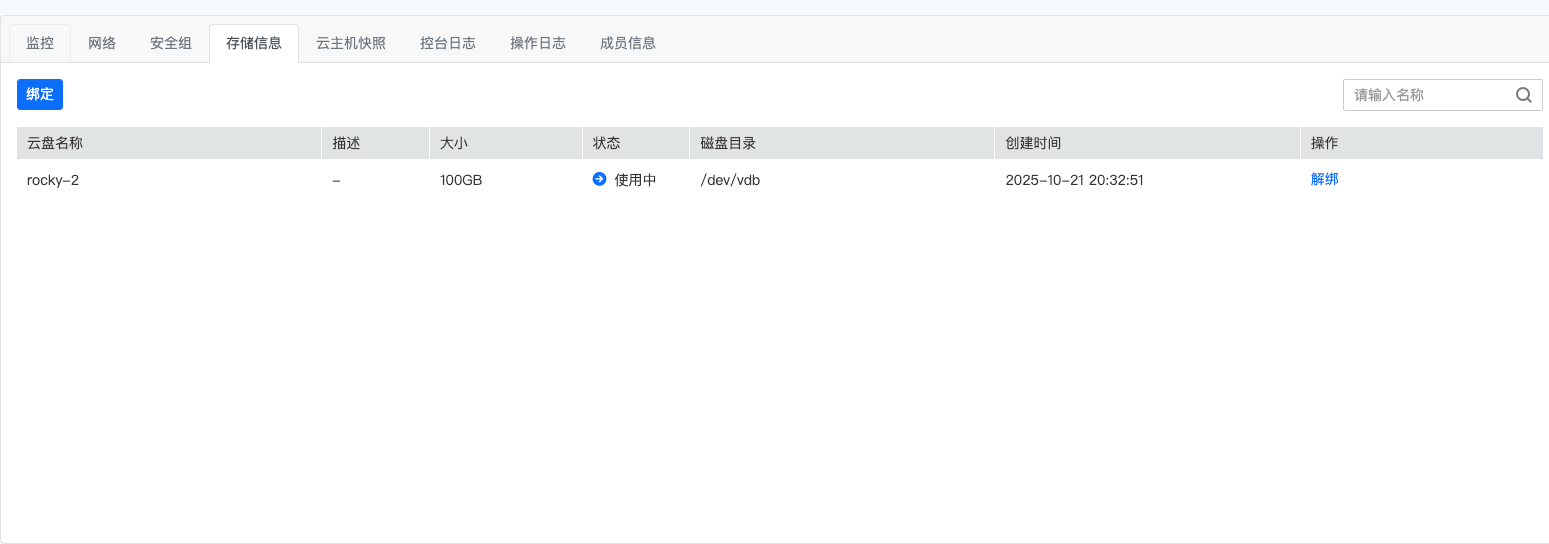Open the 网络 tab
The image size is (1549, 544).
pos(102,43)
